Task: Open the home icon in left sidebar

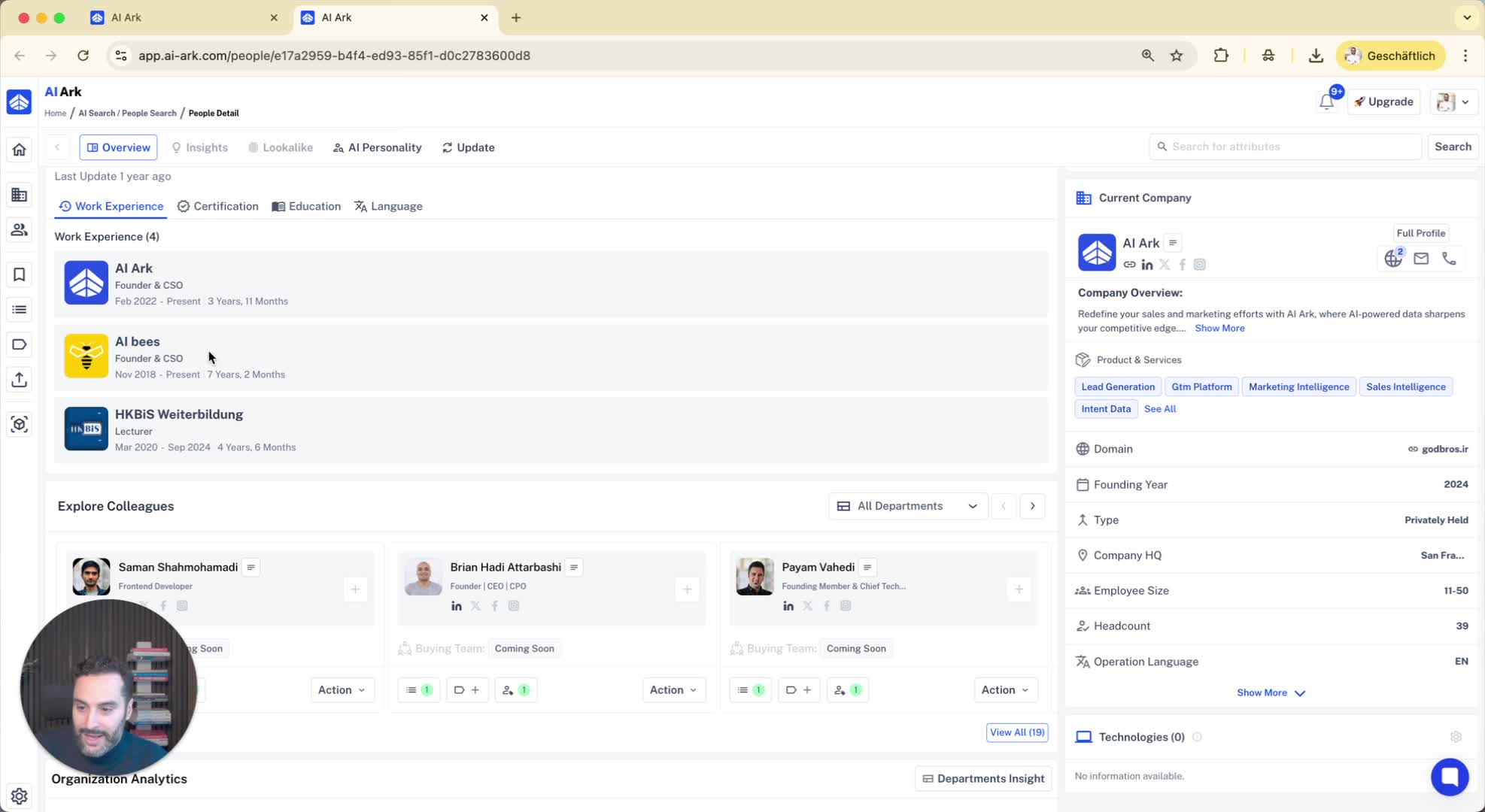Action: (19, 150)
